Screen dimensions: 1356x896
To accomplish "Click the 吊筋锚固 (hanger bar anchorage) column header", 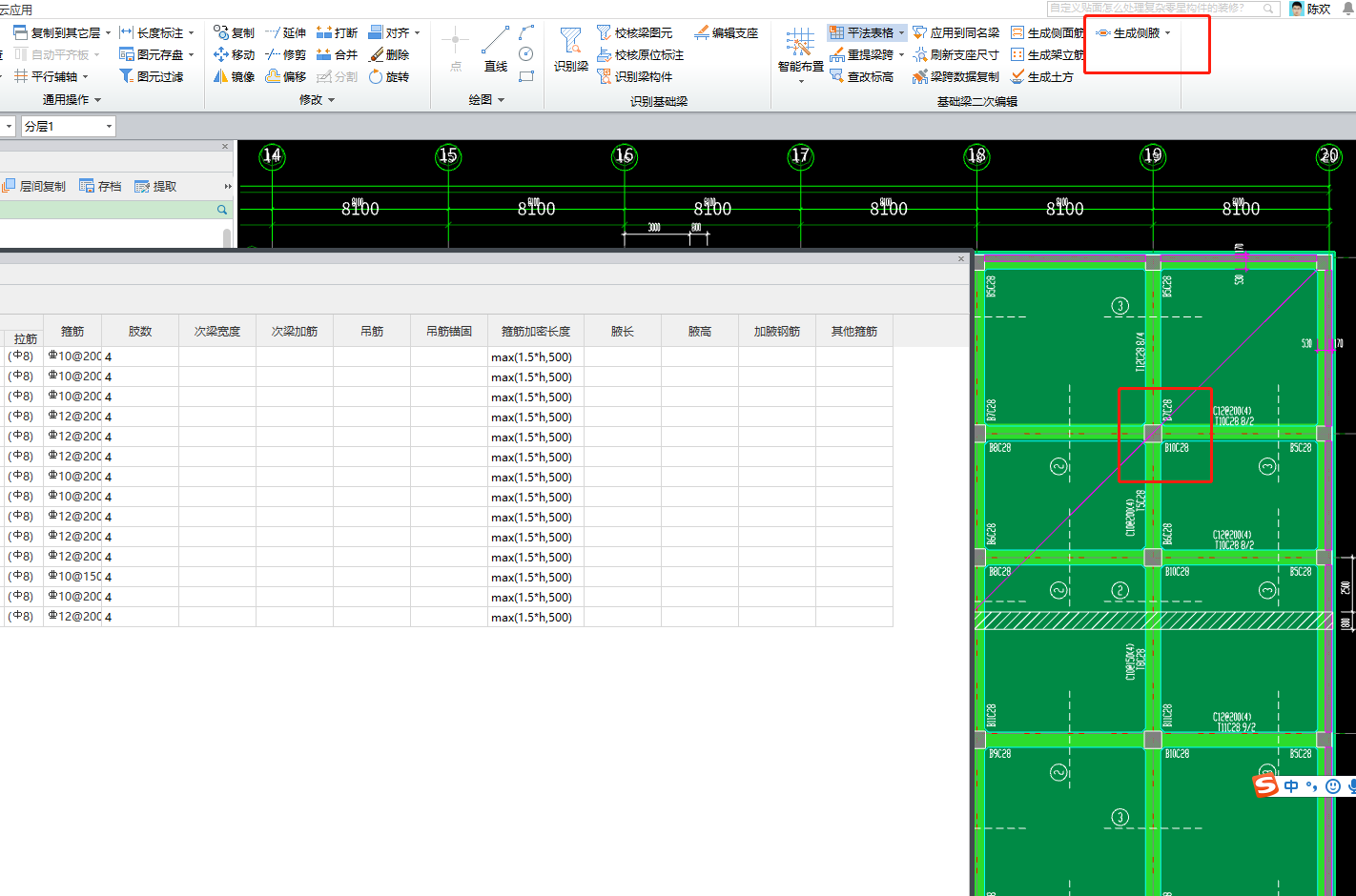I will pyautogui.click(x=449, y=331).
